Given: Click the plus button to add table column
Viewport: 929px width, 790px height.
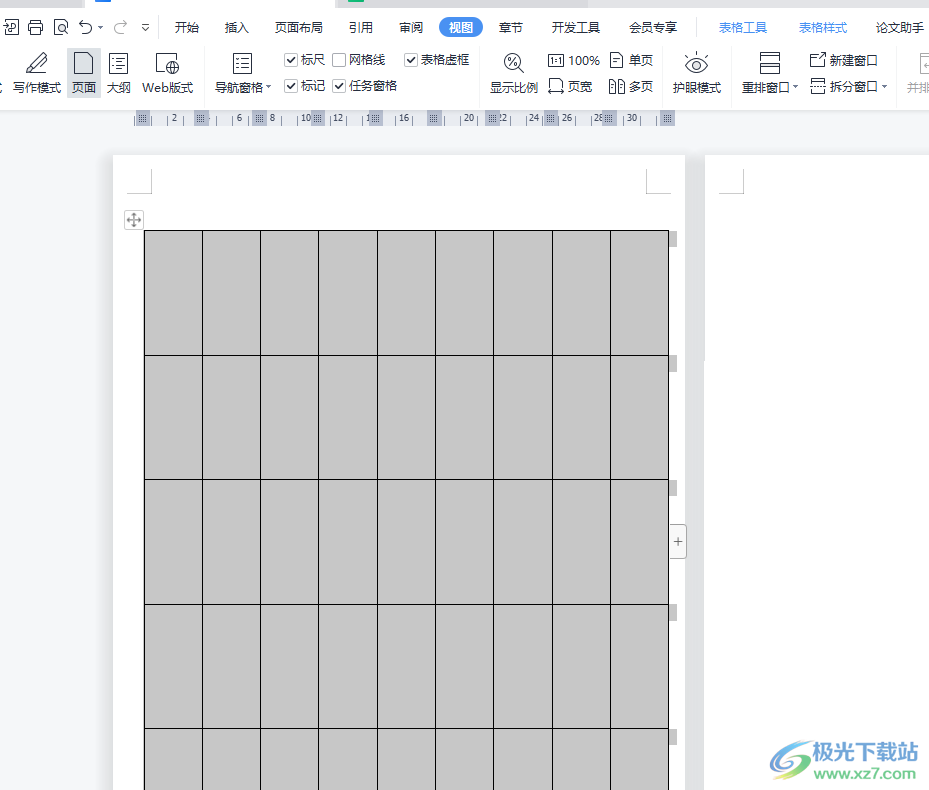Looking at the screenshot, I should click(x=678, y=541).
